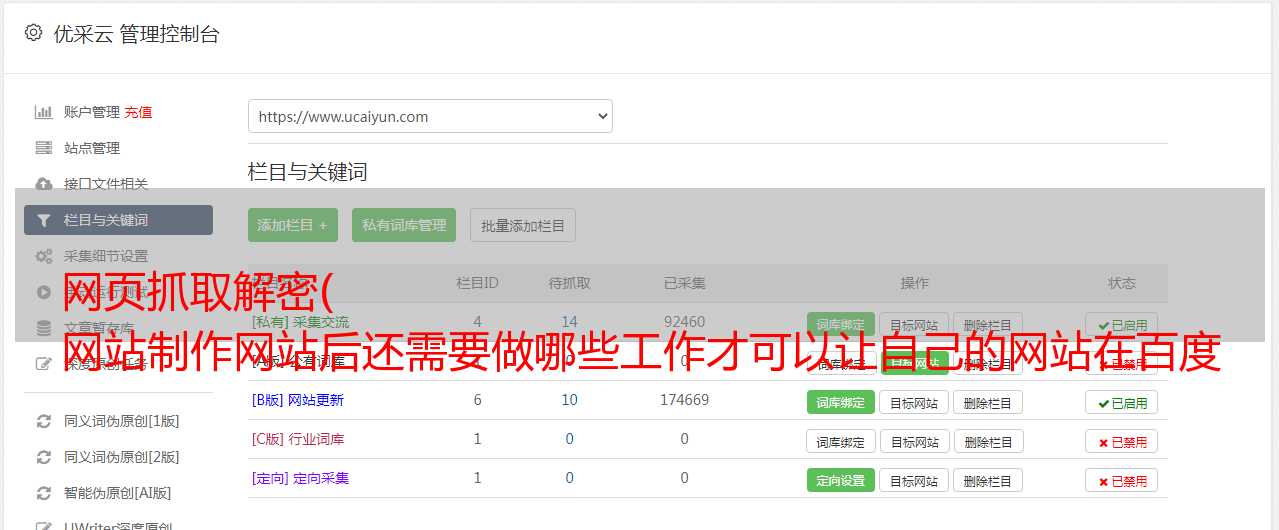This screenshot has height=530, width=1279.
Task: Click the 栏目与关键词 page heading
Action: tap(307, 172)
